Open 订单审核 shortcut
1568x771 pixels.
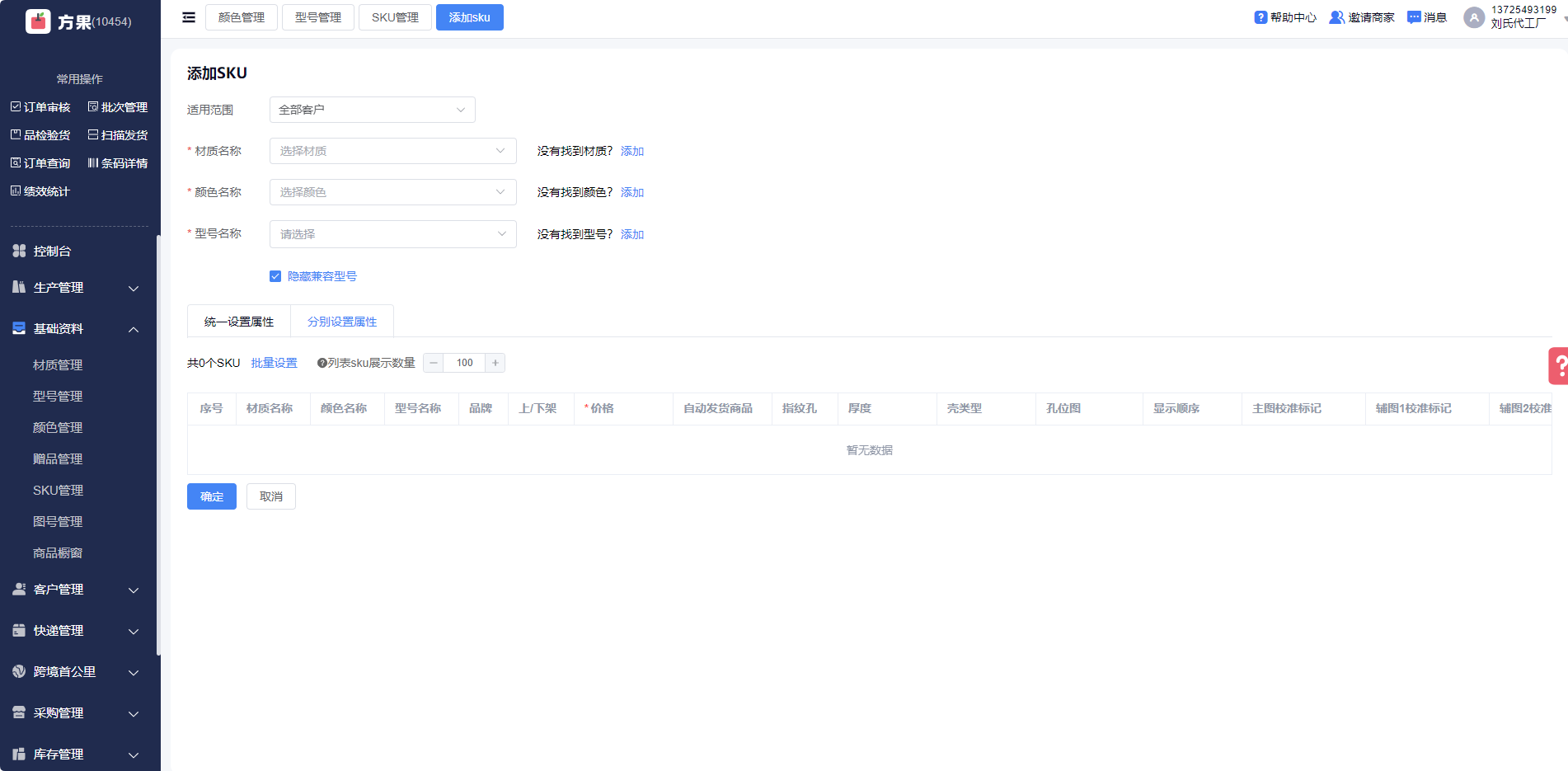pos(40,107)
